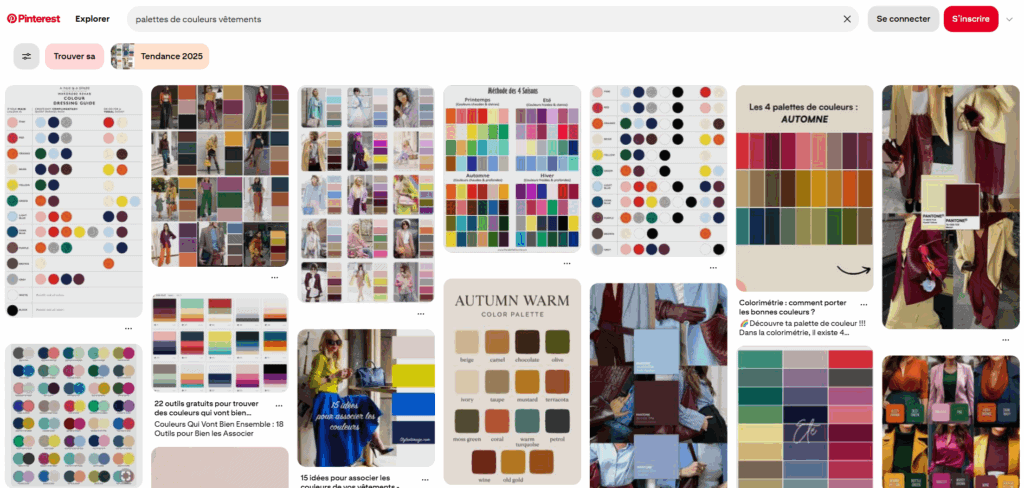Select the Tendance 2025 suggestion chip

point(160,56)
